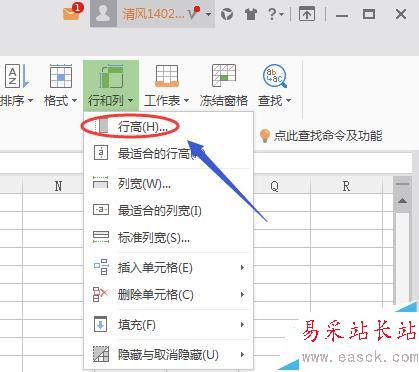Expand the 工作表 dropdown arrow

coord(186,100)
